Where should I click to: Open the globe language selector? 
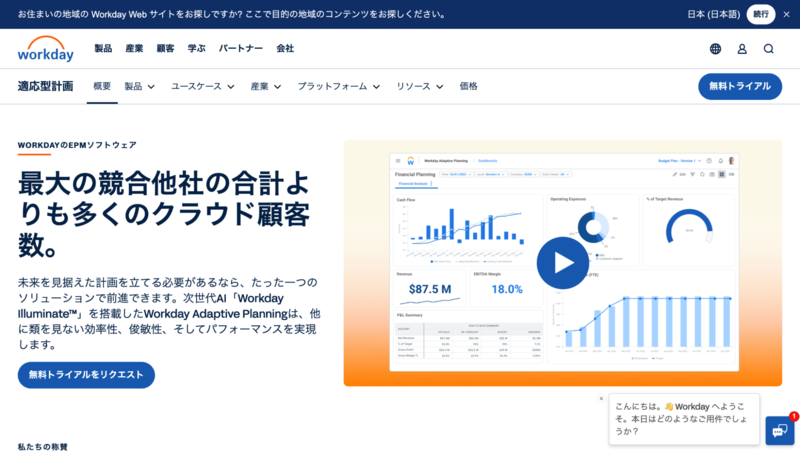pyautogui.click(x=715, y=48)
